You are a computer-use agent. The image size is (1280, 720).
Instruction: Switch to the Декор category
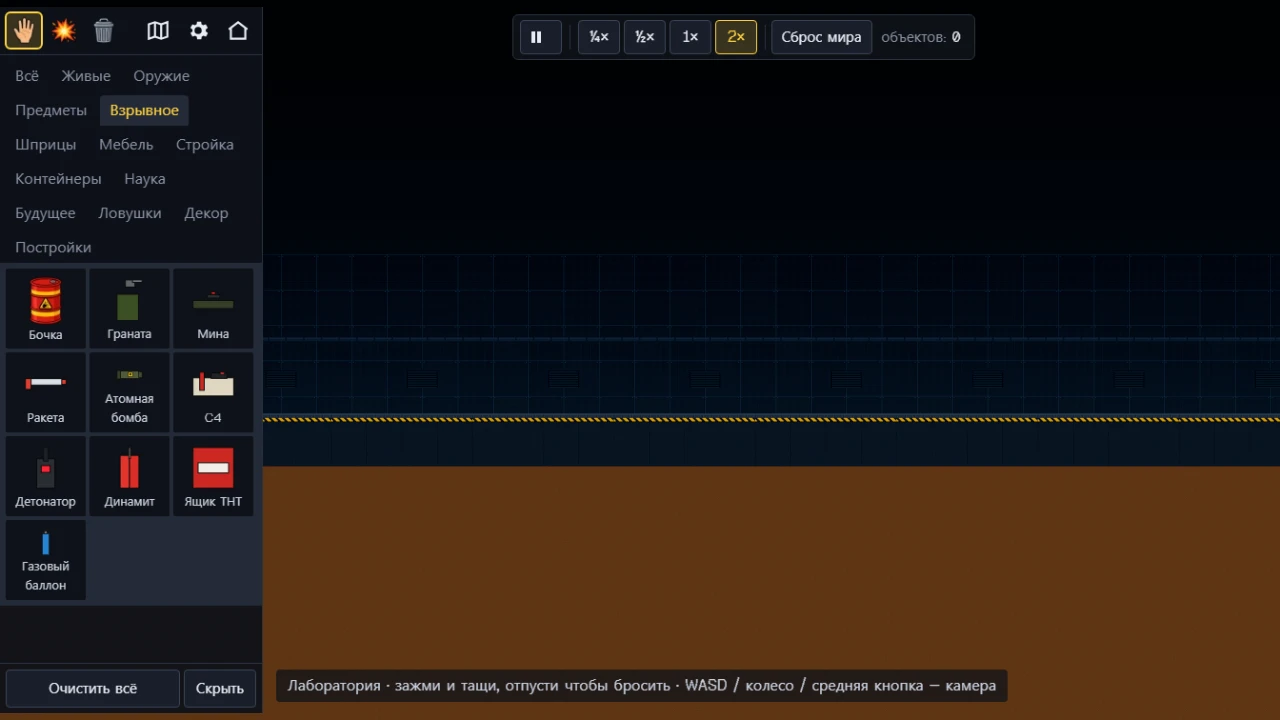(x=206, y=213)
